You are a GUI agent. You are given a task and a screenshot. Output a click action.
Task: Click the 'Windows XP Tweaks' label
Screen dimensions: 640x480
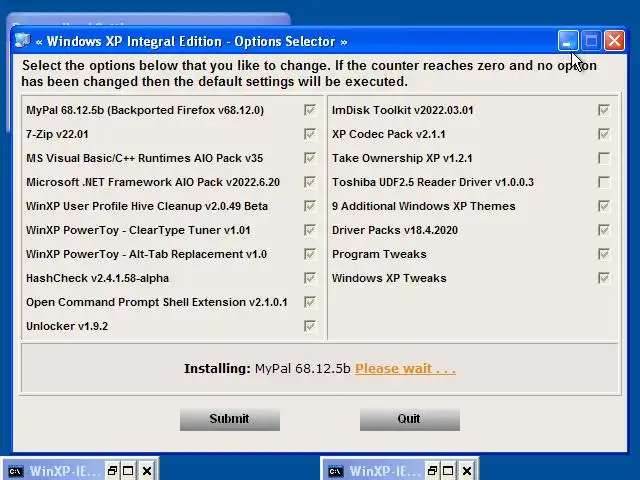click(x=389, y=278)
